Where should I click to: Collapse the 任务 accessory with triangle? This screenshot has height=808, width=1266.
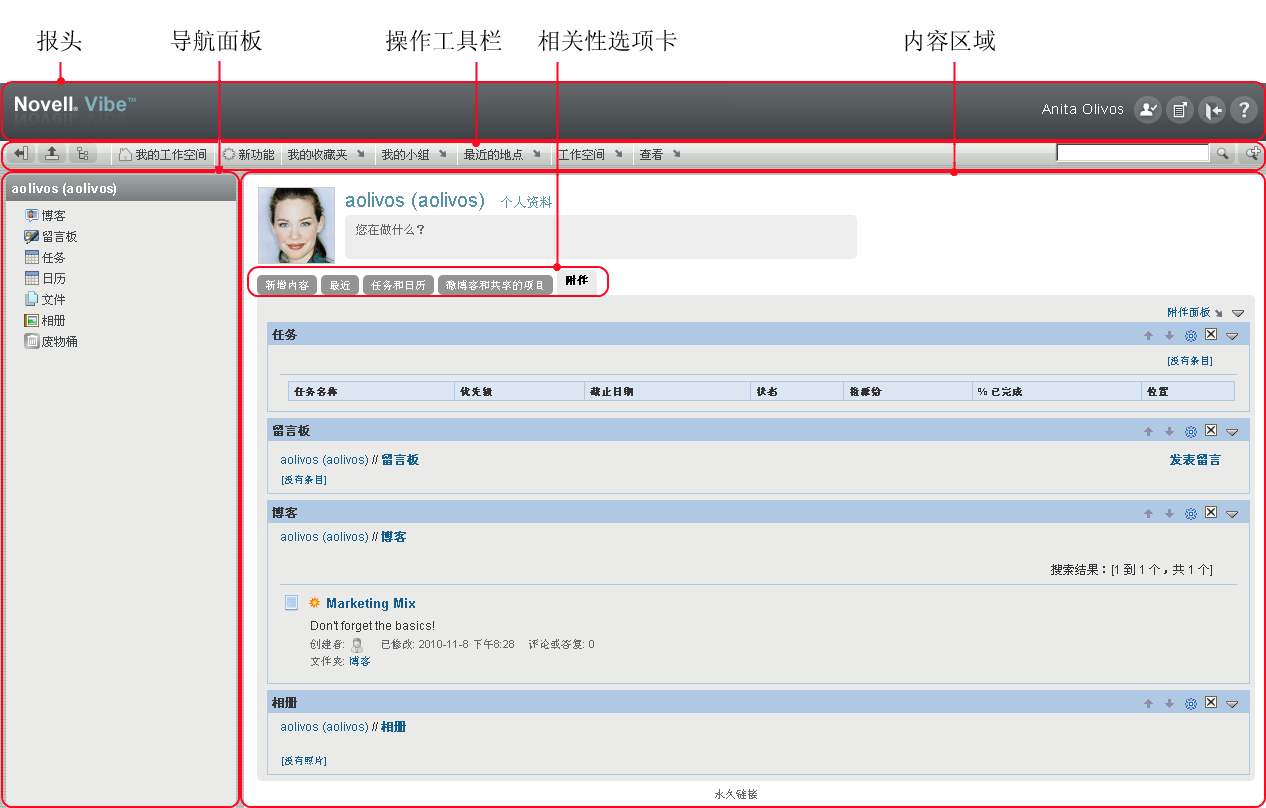pos(1232,337)
